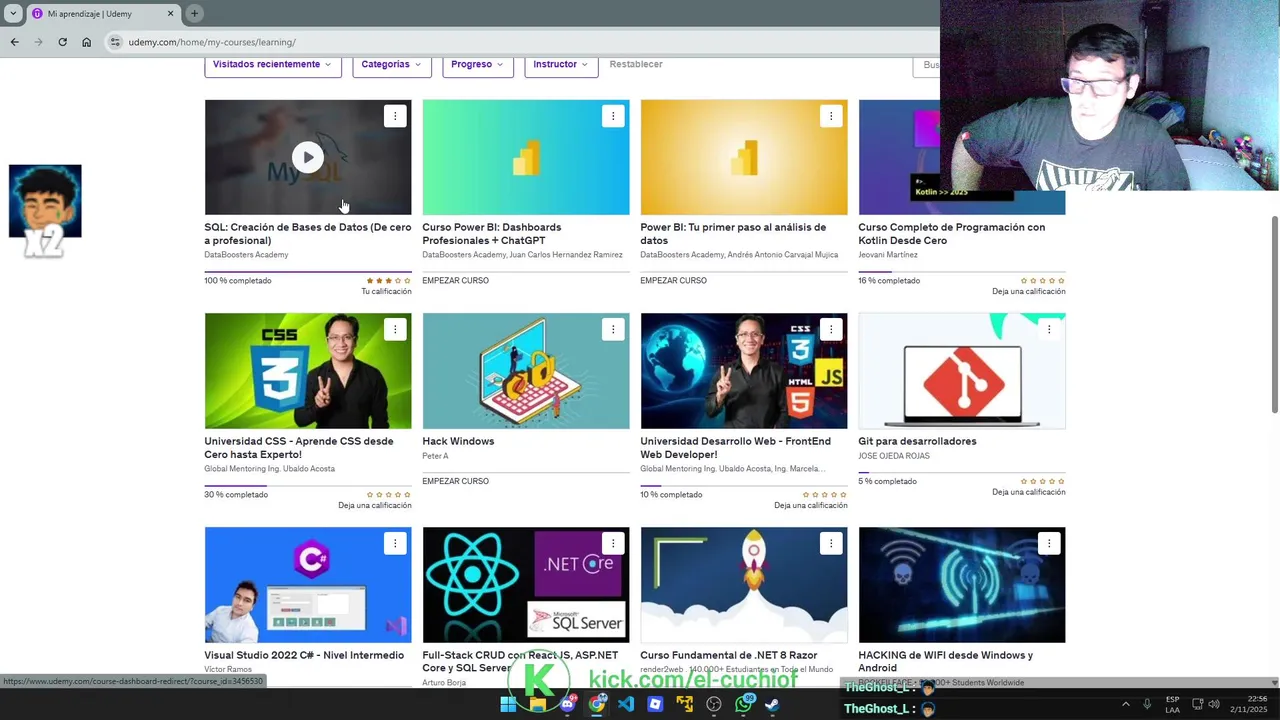This screenshot has width=1280, height=720.
Task: Open Visual Studio 2022 C# Nivel Intermedio title
Action: [304, 655]
